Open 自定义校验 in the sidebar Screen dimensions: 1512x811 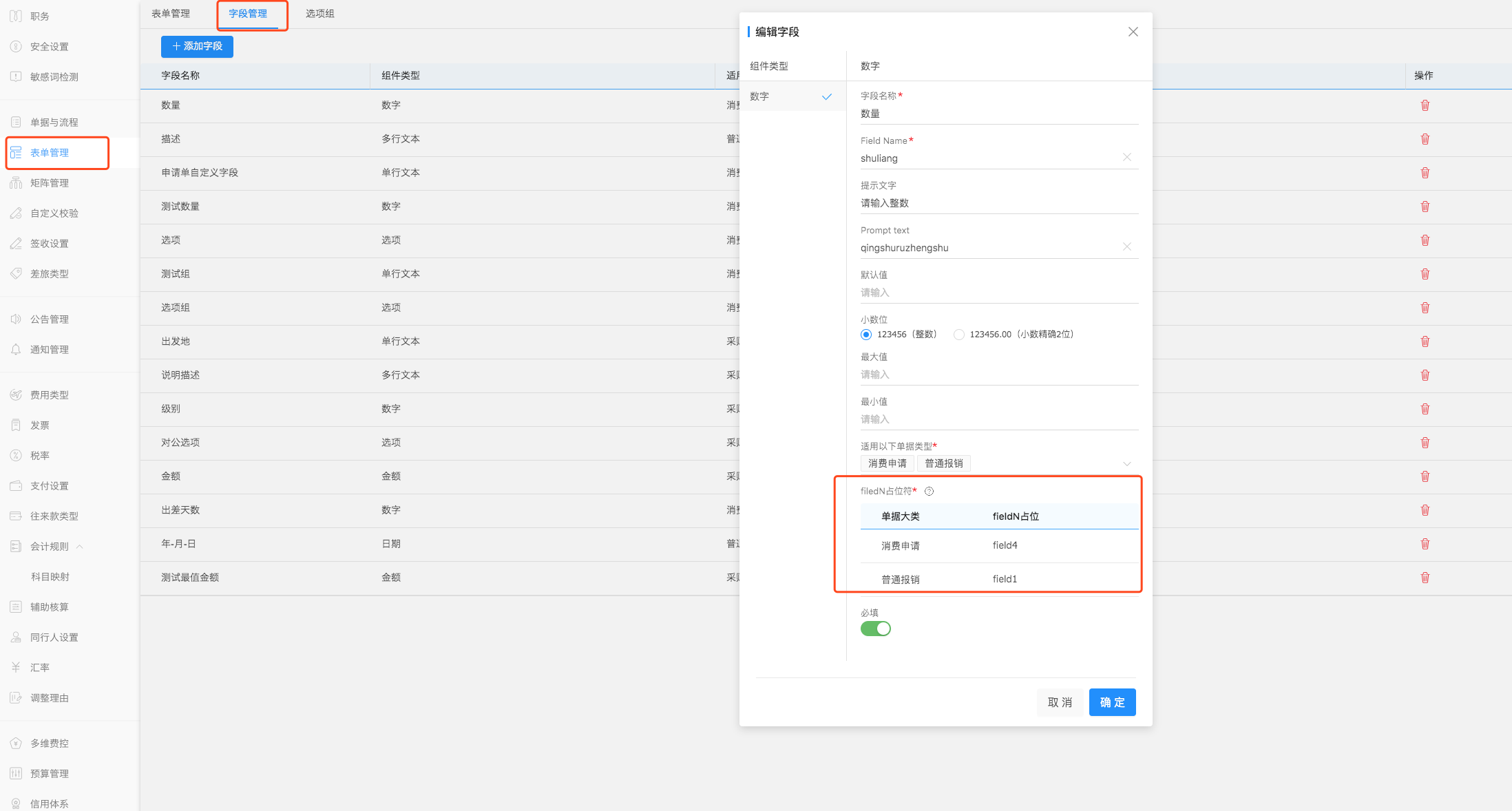tap(54, 213)
